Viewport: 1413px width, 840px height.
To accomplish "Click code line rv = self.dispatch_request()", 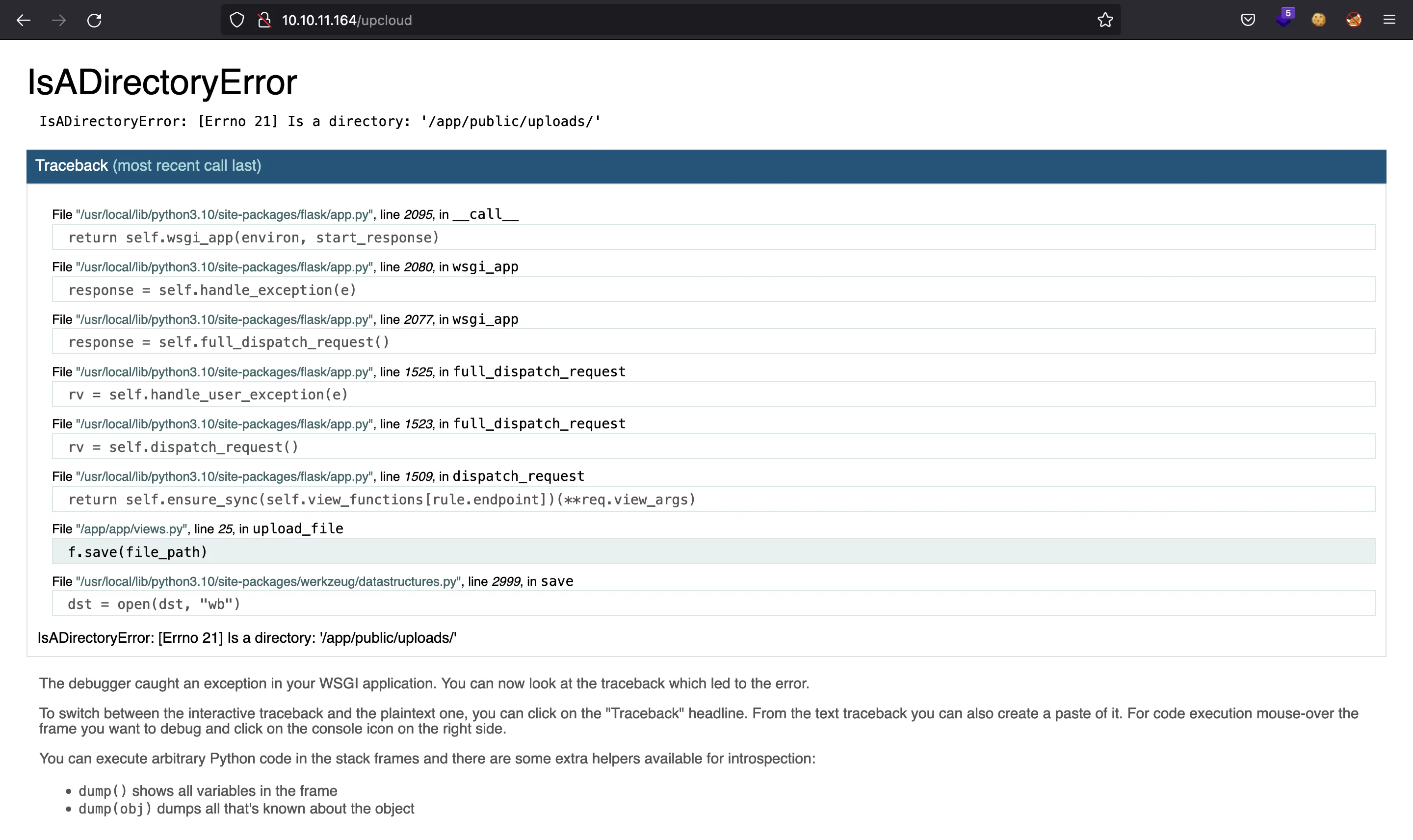I will point(713,446).
